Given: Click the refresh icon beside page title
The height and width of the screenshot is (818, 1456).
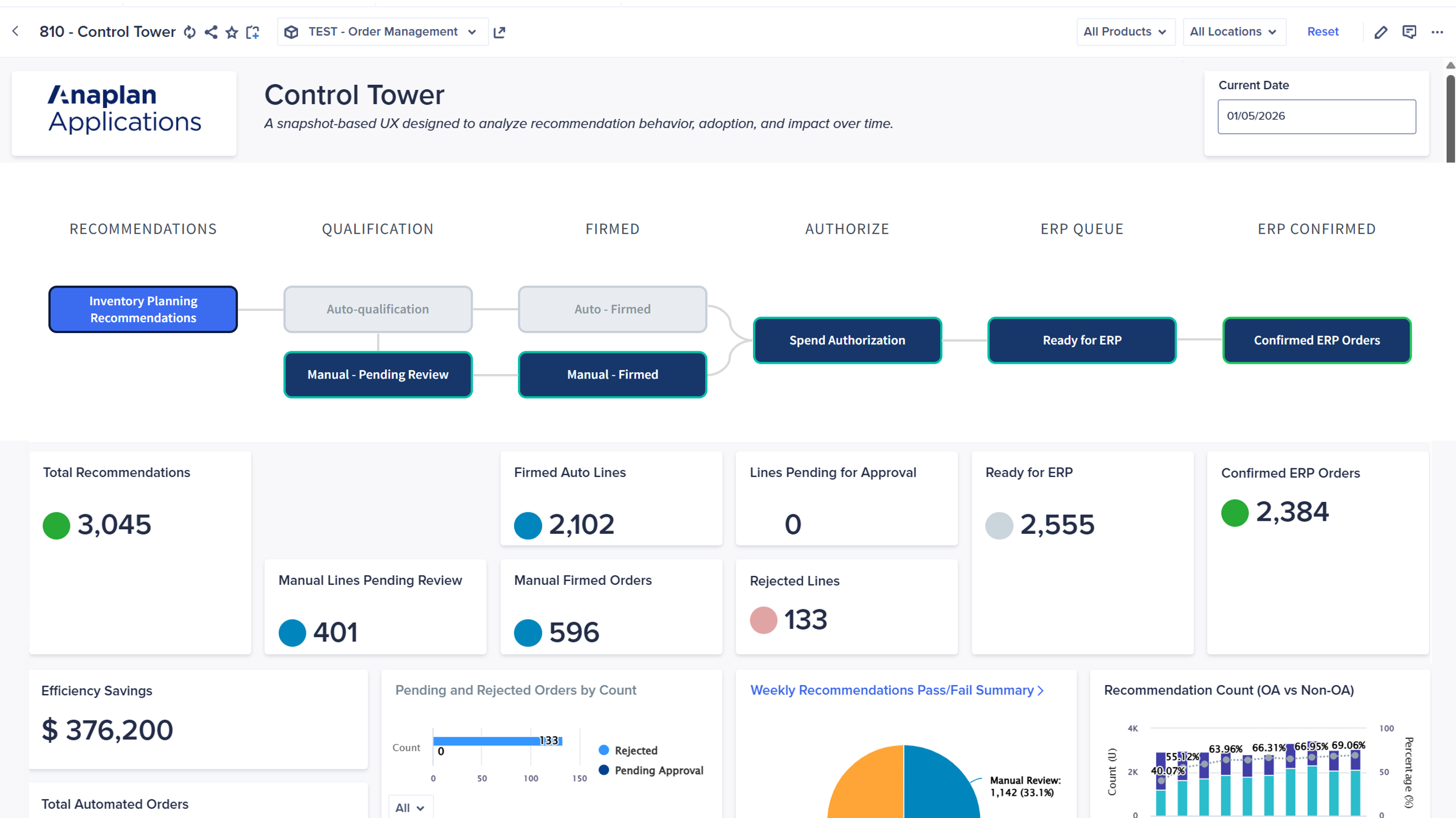Looking at the screenshot, I should point(190,32).
